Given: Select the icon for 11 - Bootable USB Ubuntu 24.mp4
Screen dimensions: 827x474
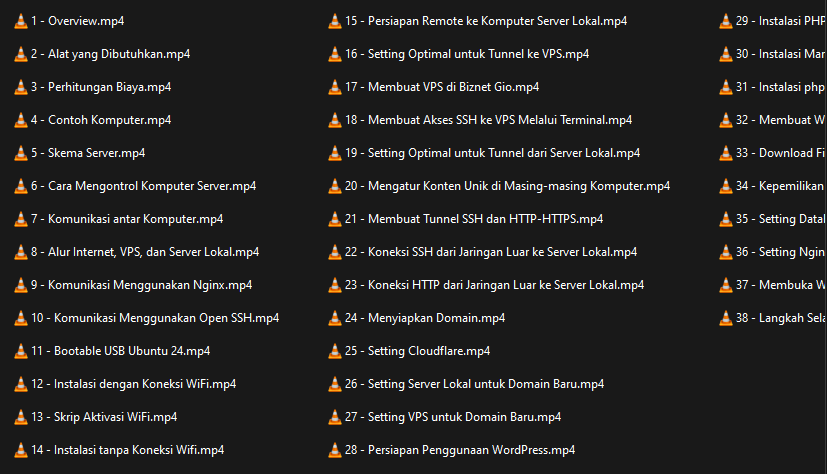Looking at the screenshot, I should coord(21,351).
